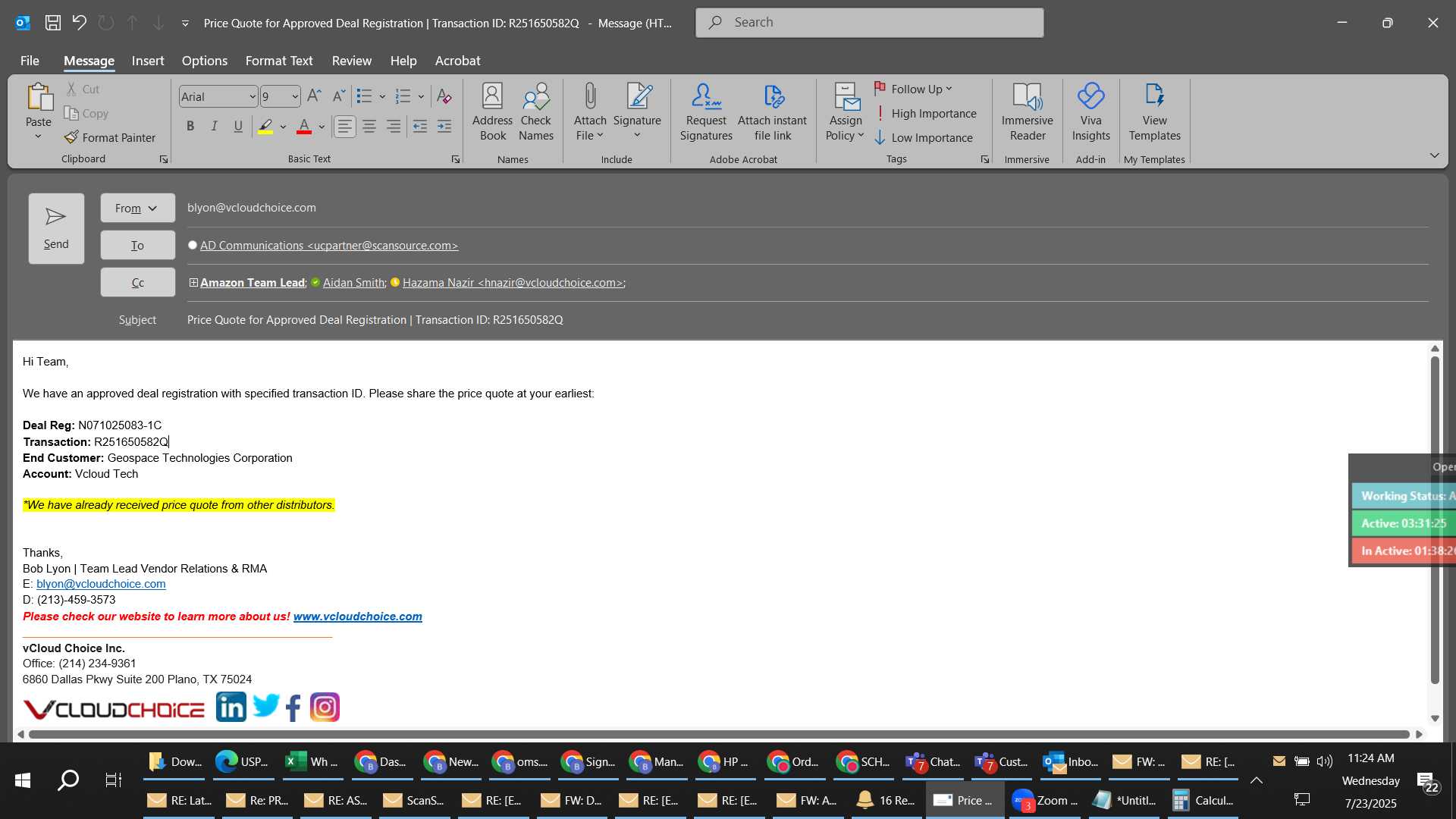
Task: Open the File menu
Action: [x=30, y=61]
